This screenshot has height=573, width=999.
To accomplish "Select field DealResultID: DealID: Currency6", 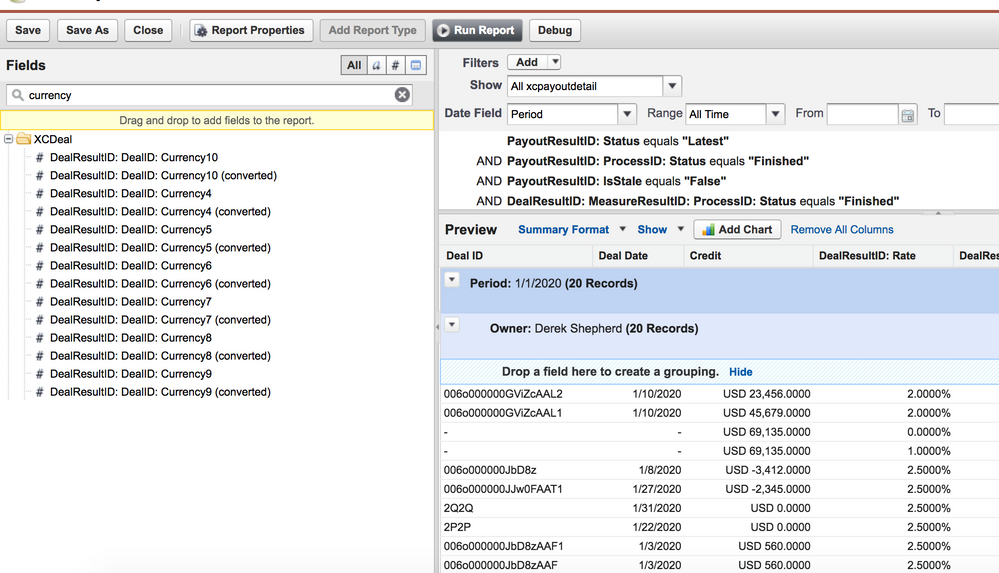I will click(131, 265).
